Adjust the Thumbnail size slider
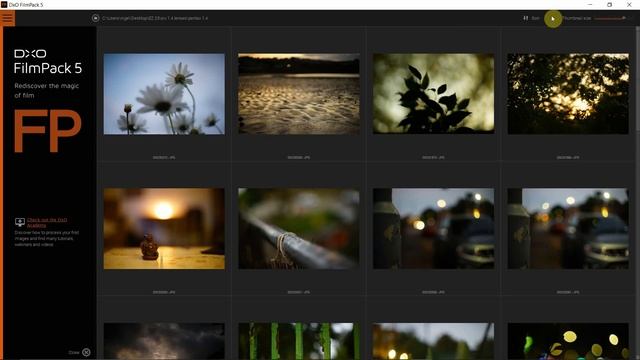Viewport: 640px width, 360px height. click(x=610, y=18)
